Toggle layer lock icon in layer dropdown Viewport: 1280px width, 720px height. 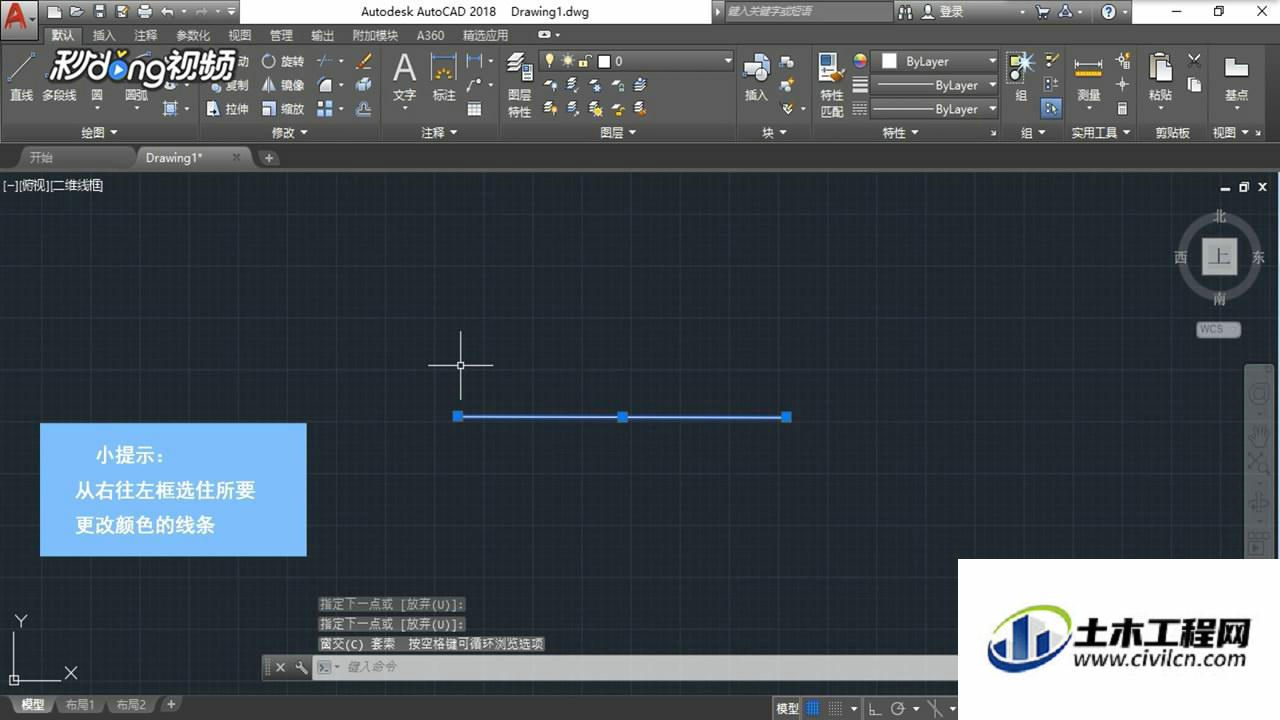pos(585,61)
